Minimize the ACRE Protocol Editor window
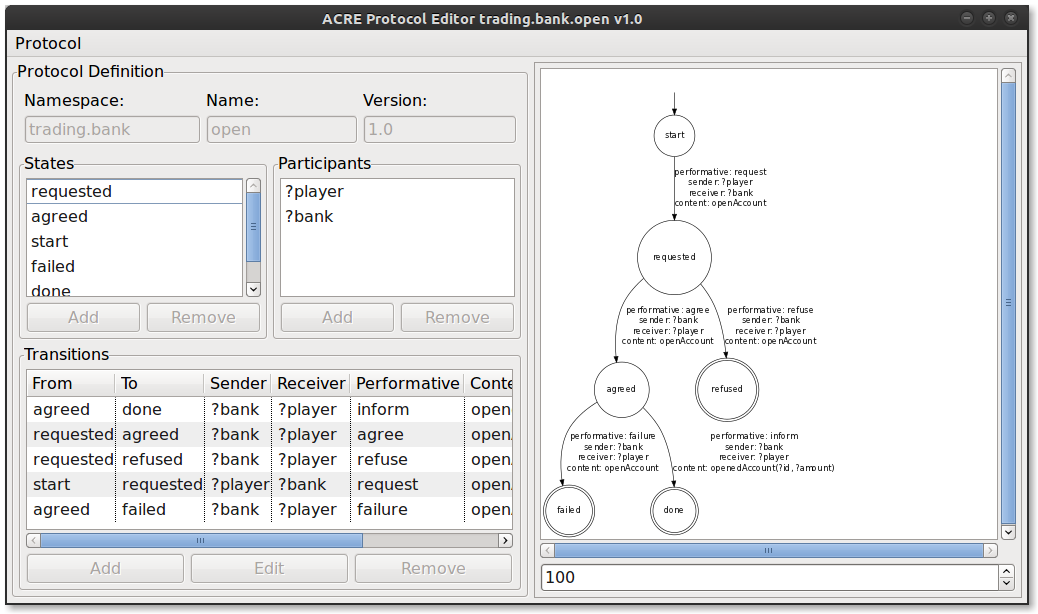 [967, 18]
